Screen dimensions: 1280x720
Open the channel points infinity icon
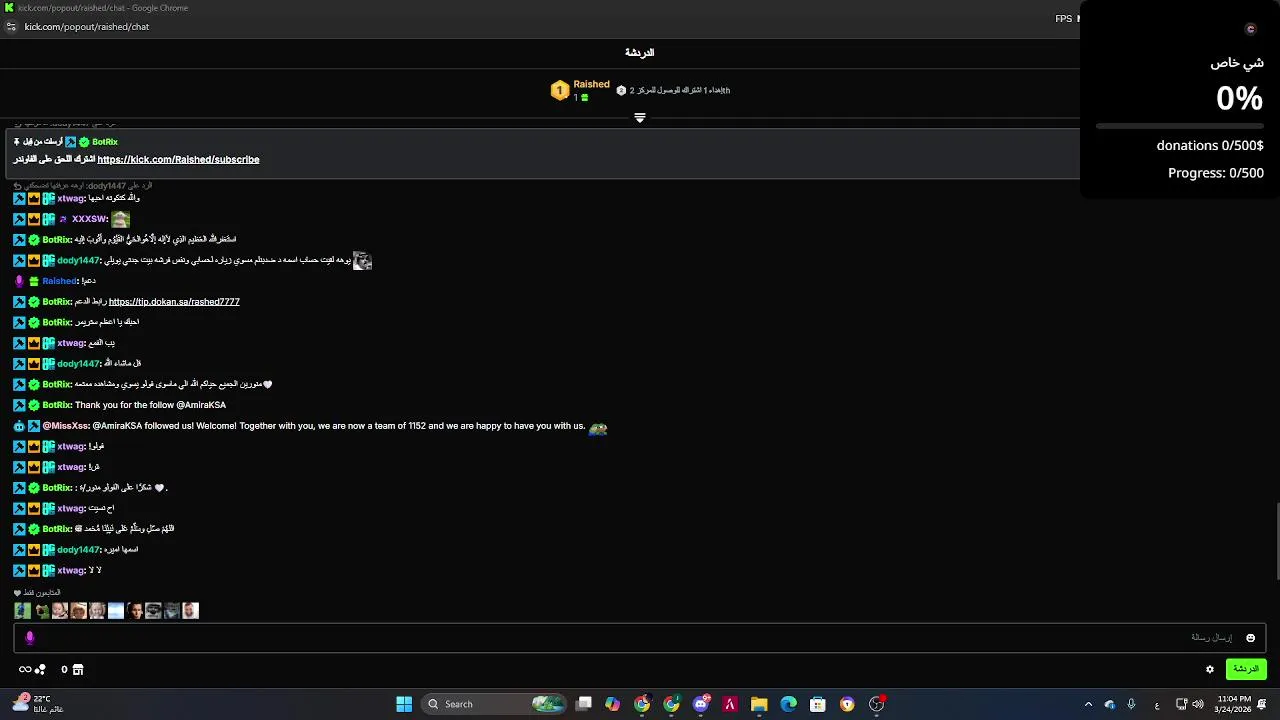pos(25,669)
